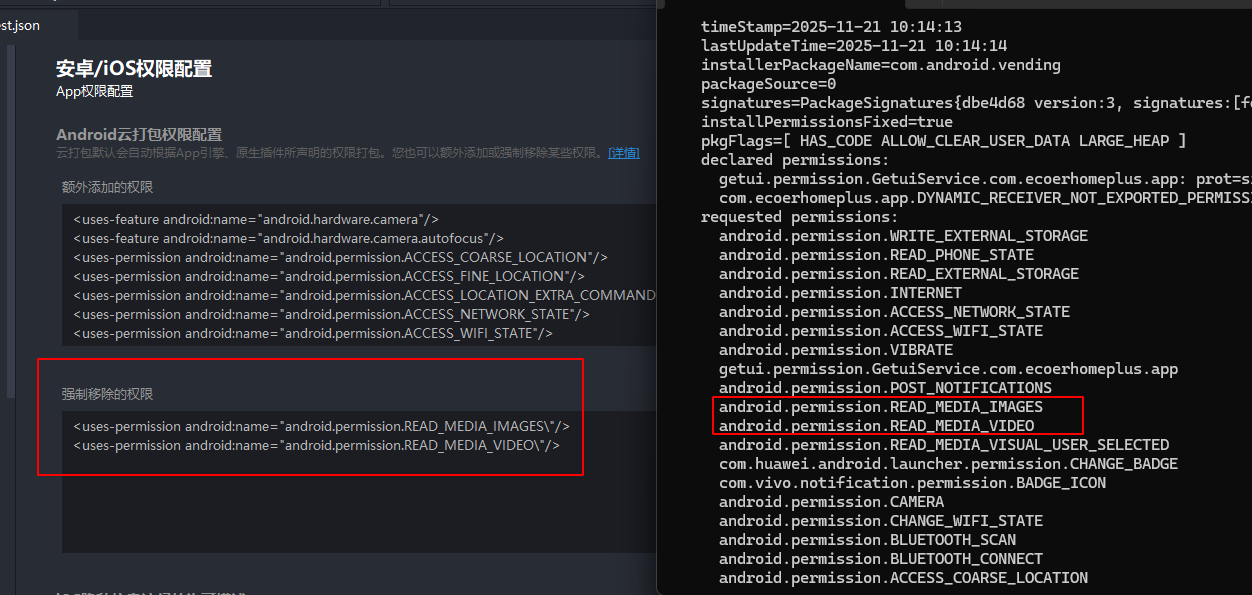
Task: Click the 安卓/iOS权限配置 heading
Action: coord(134,69)
